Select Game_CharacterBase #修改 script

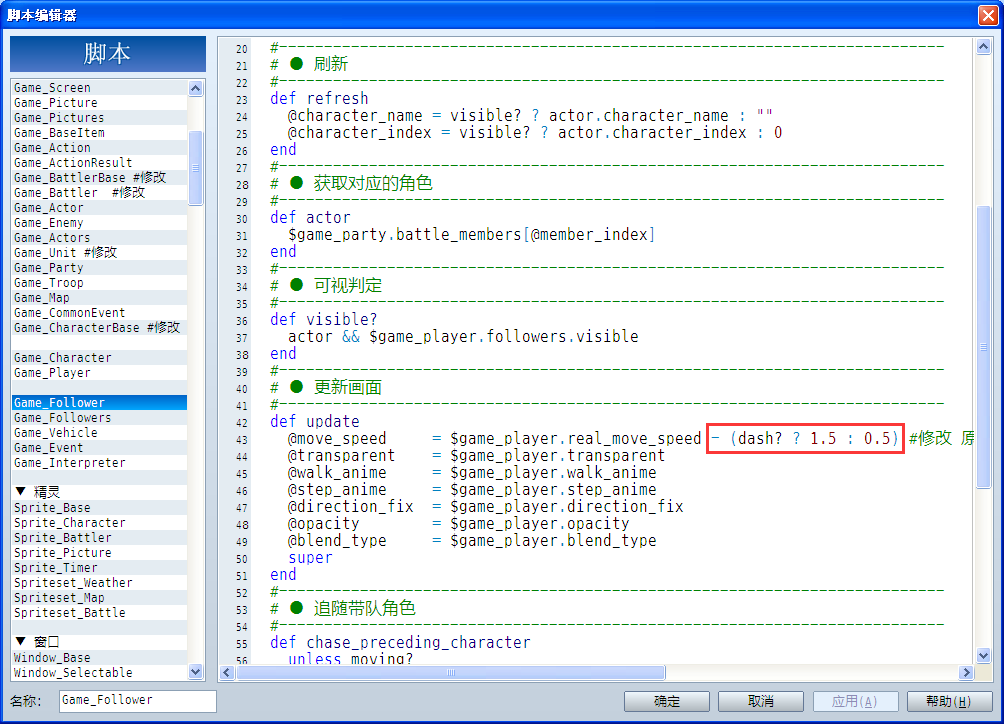pos(99,328)
